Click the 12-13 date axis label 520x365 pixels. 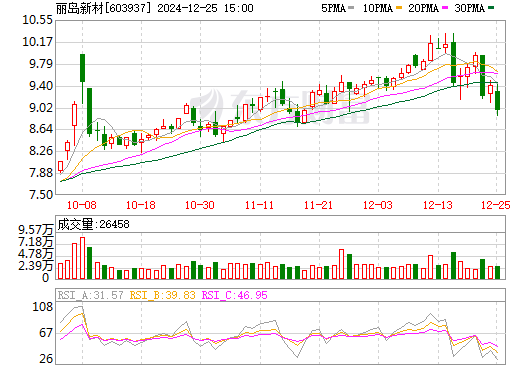point(438,205)
